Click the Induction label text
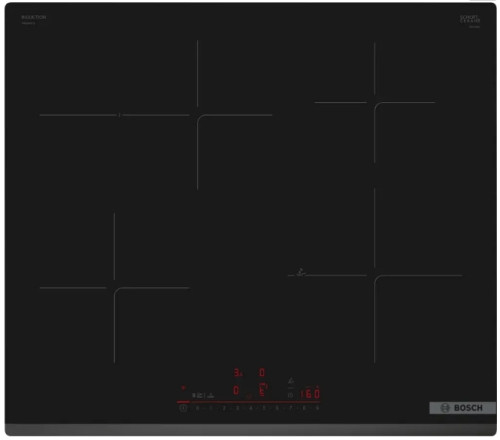Screen dimensions: 500x440 click(34, 17)
